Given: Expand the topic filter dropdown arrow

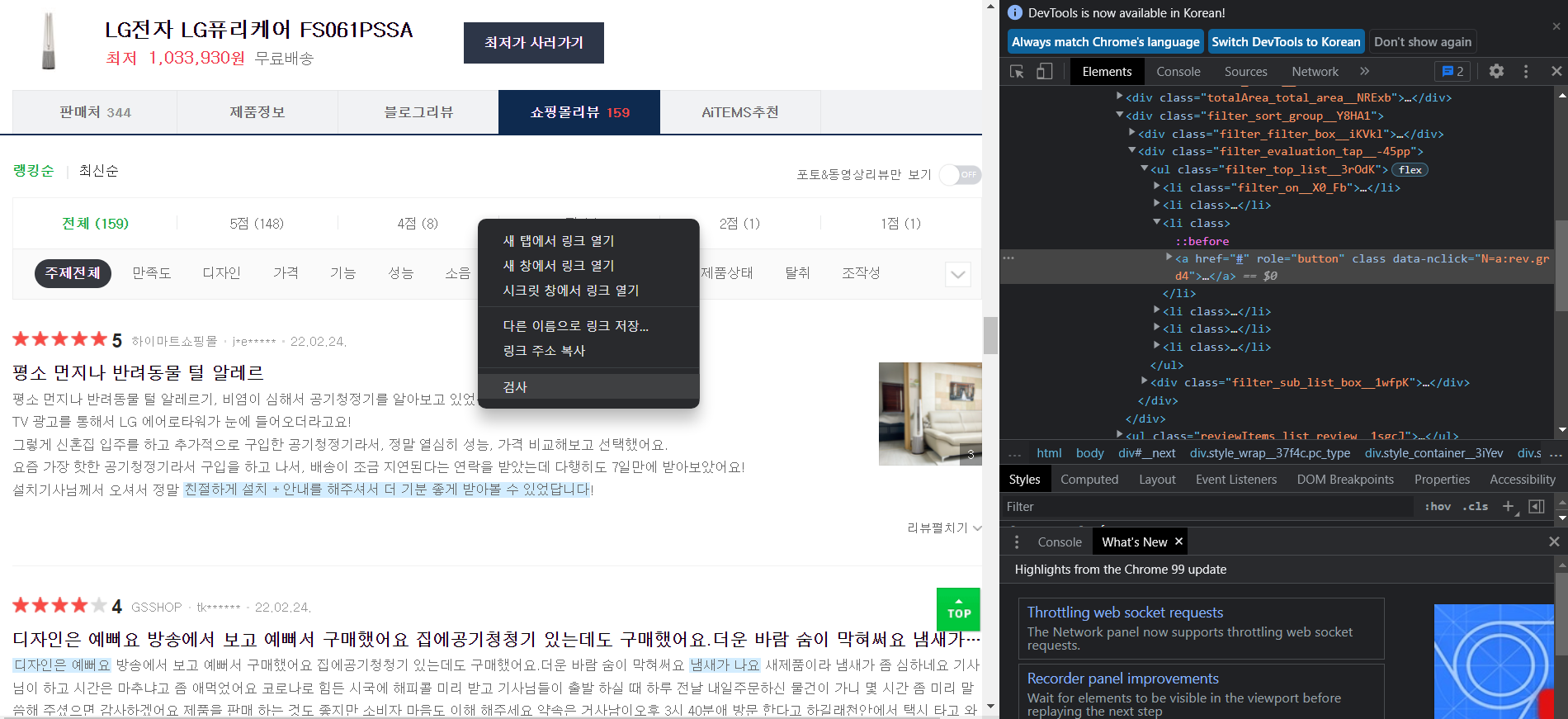Looking at the screenshot, I should pos(958,274).
